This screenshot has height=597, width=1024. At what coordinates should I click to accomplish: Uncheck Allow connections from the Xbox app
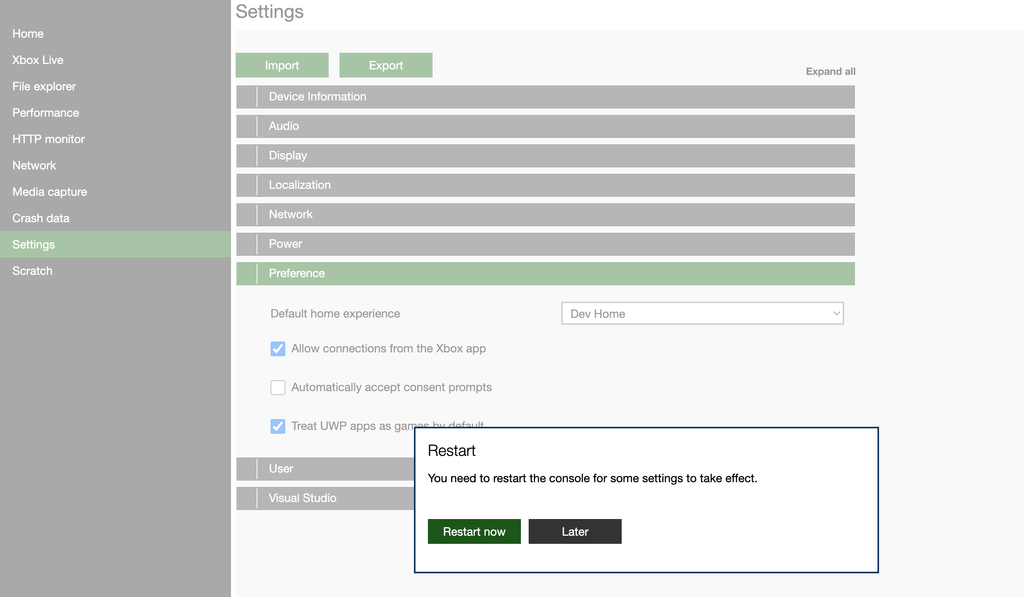[278, 349]
